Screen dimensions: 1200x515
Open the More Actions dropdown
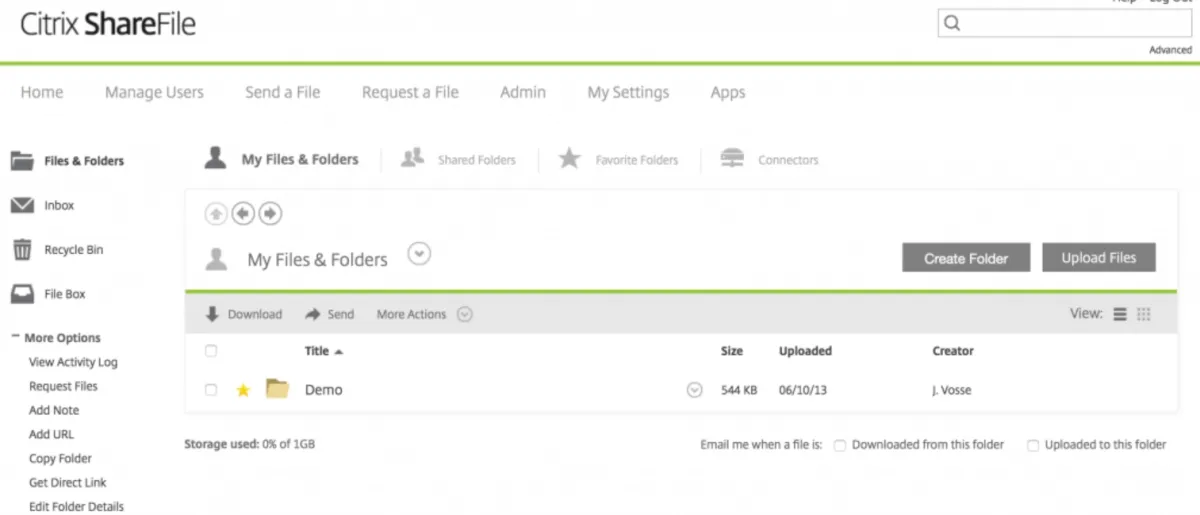pos(464,314)
